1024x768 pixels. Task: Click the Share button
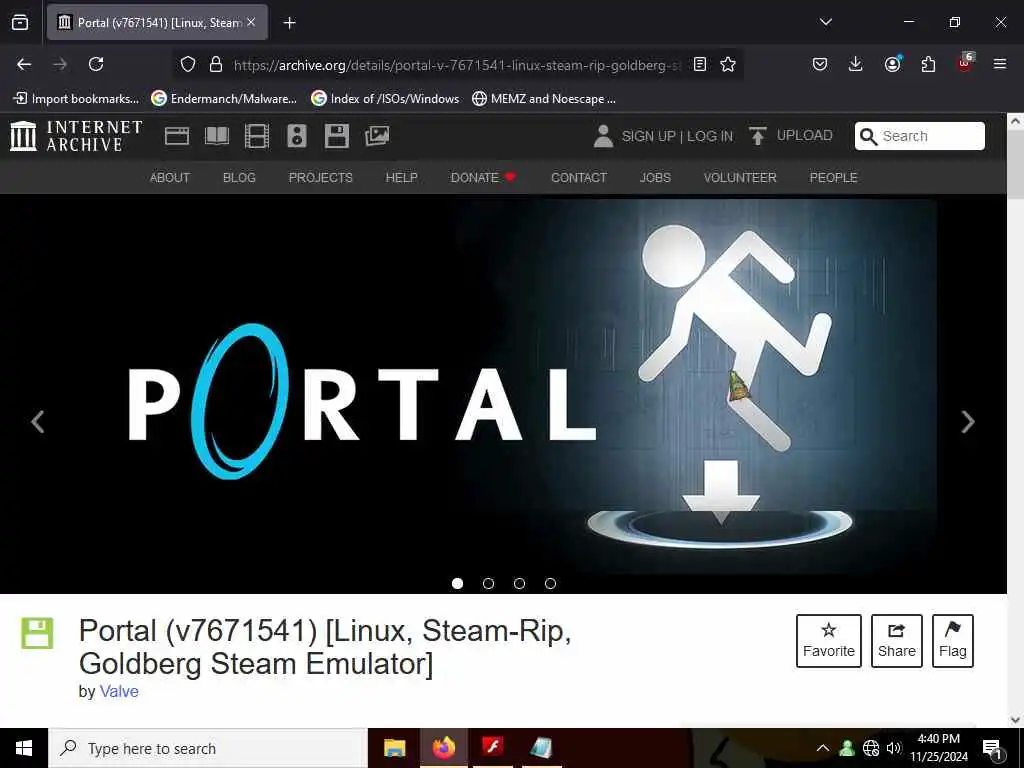tap(897, 641)
